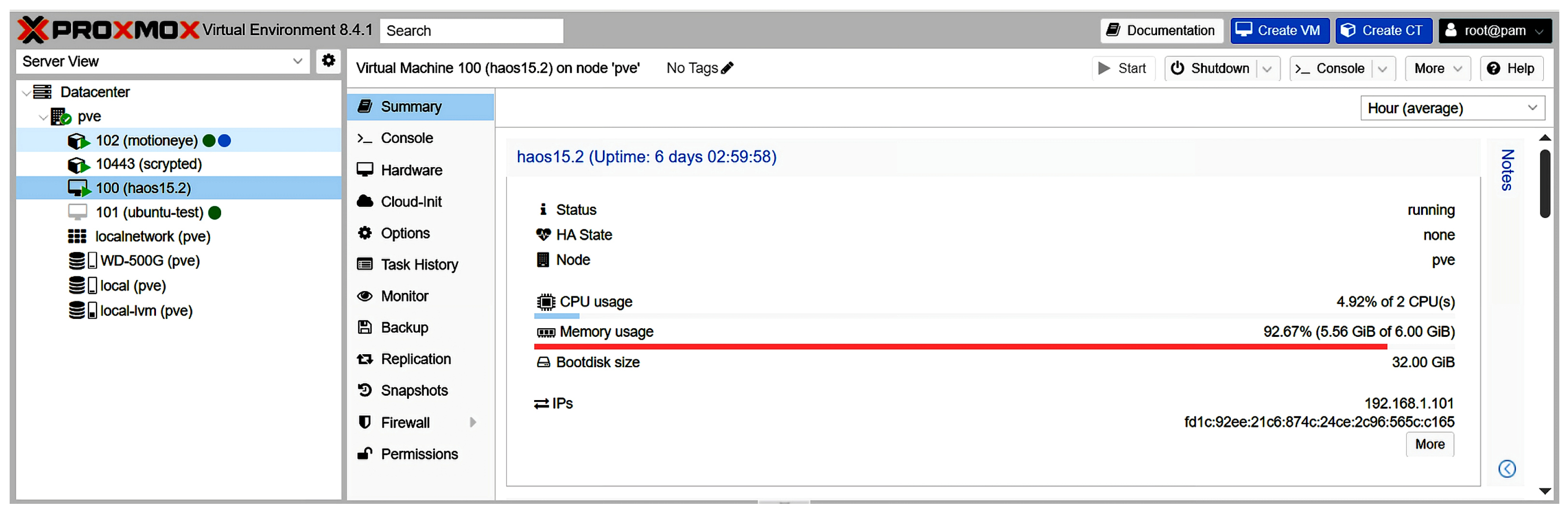Open the Monitor tab

pos(421,296)
